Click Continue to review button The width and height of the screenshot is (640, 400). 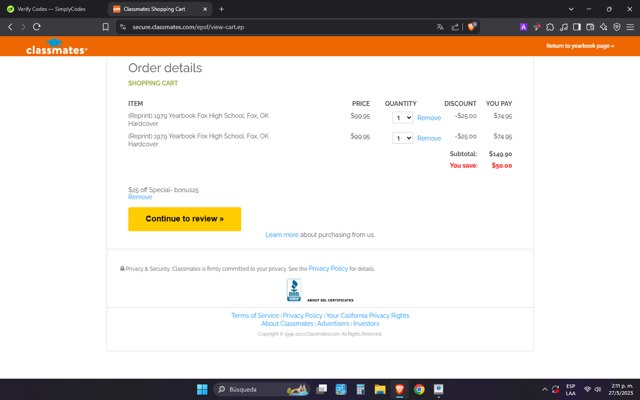coord(184,219)
